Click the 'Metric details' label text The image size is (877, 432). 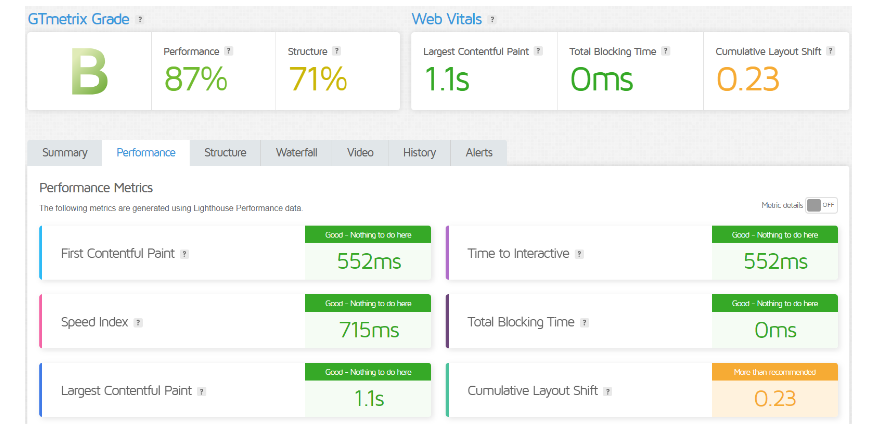click(x=782, y=205)
